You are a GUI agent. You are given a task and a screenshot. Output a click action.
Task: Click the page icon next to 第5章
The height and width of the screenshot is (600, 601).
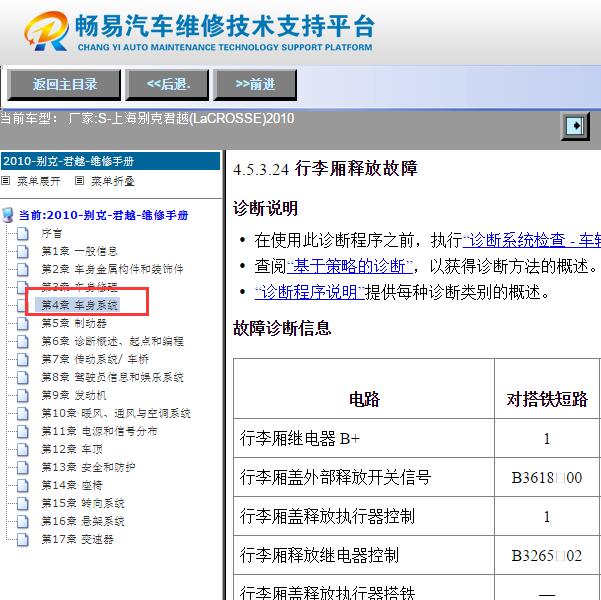[23, 323]
